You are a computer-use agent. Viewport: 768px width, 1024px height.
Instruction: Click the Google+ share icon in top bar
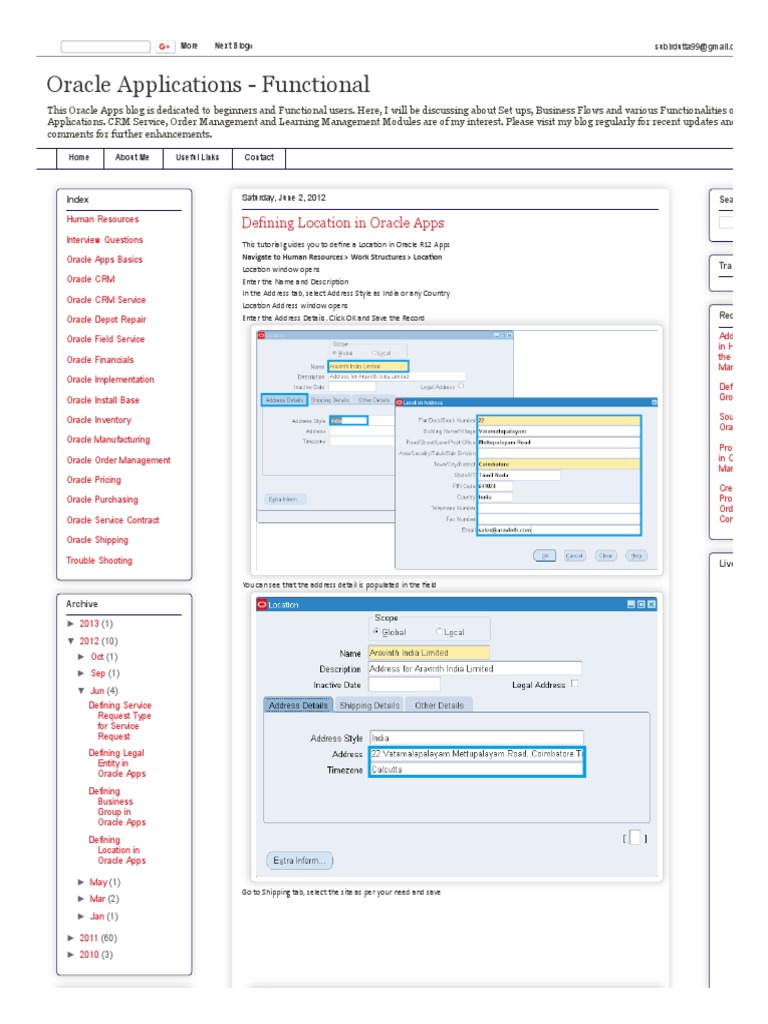pos(164,46)
